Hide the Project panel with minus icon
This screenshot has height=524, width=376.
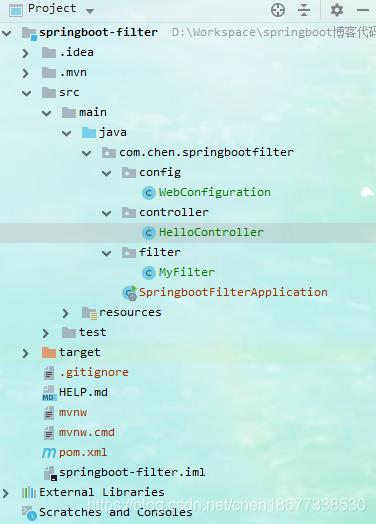pos(363,10)
